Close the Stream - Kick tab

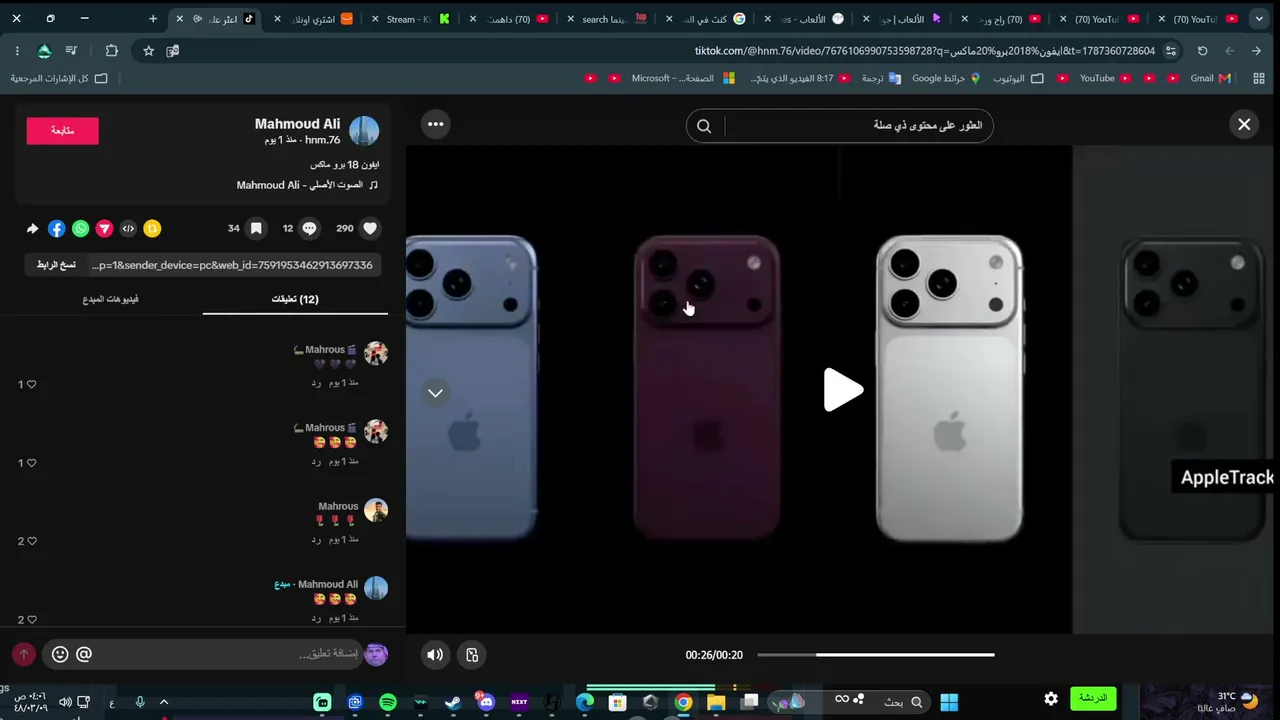pos(375,19)
